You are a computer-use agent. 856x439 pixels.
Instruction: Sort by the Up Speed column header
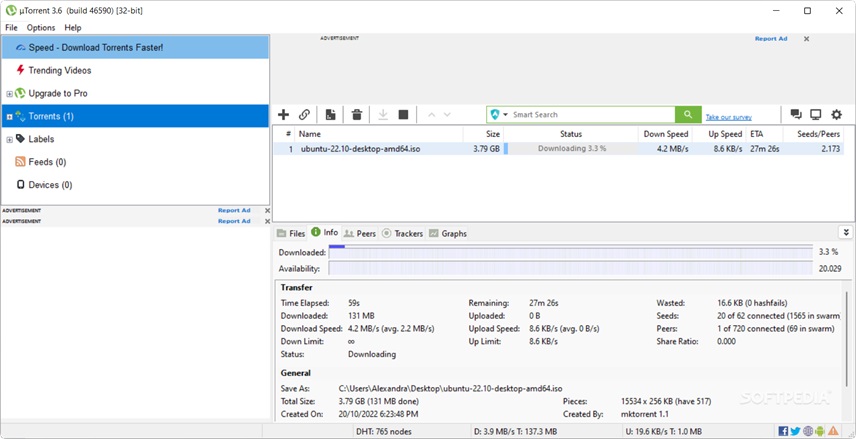pos(719,134)
